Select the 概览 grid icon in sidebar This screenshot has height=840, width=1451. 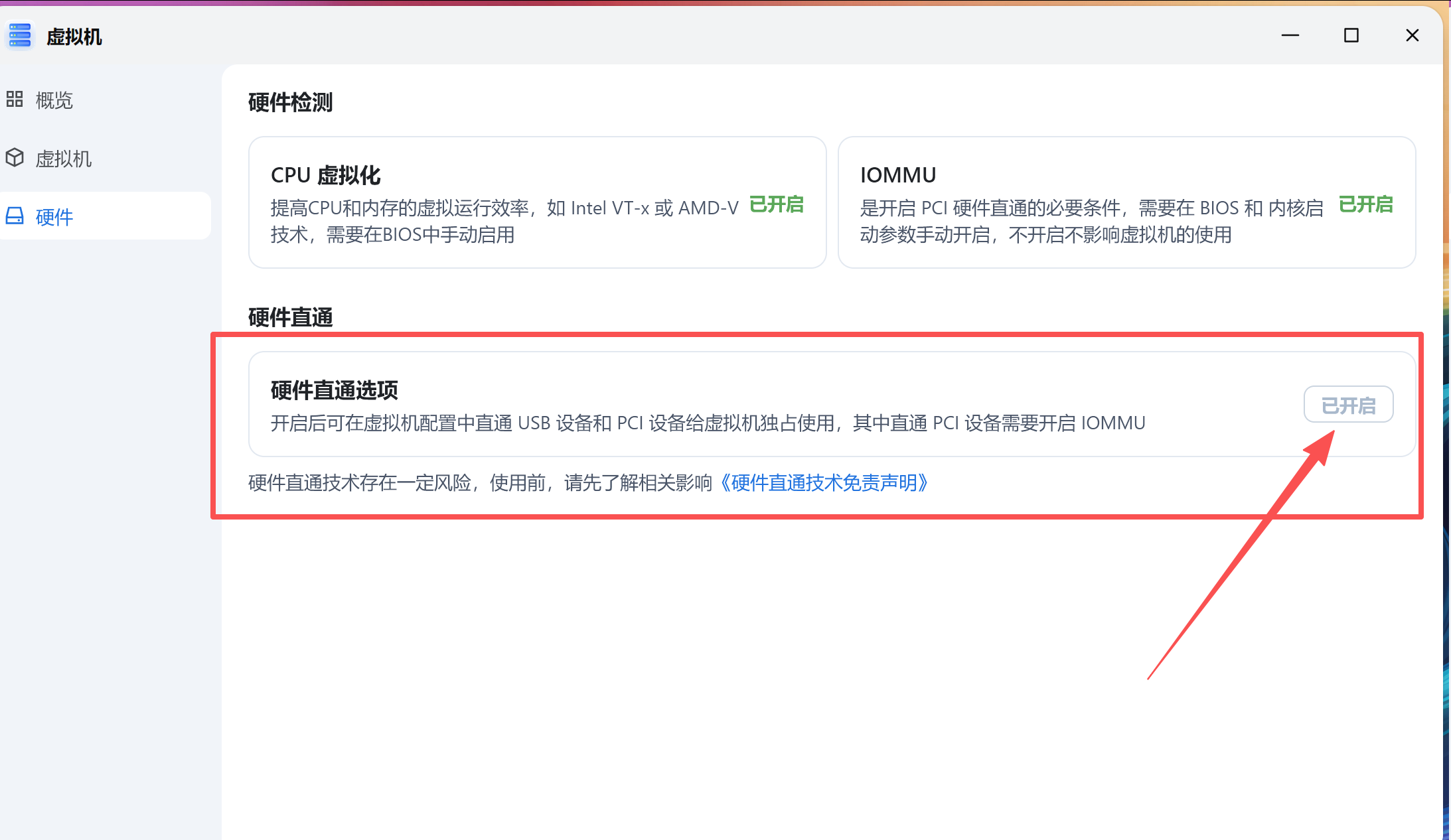tap(15, 100)
